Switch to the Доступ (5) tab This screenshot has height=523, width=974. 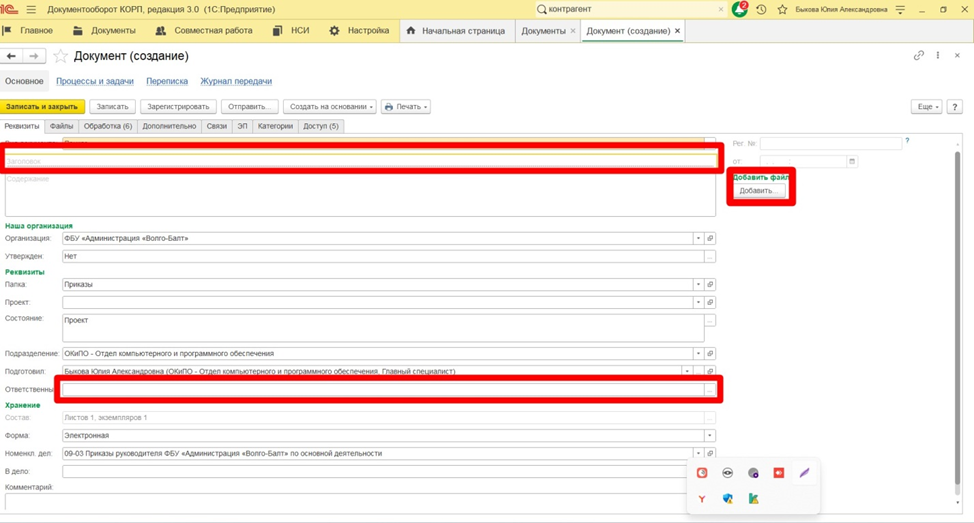click(x=321, y=126)
